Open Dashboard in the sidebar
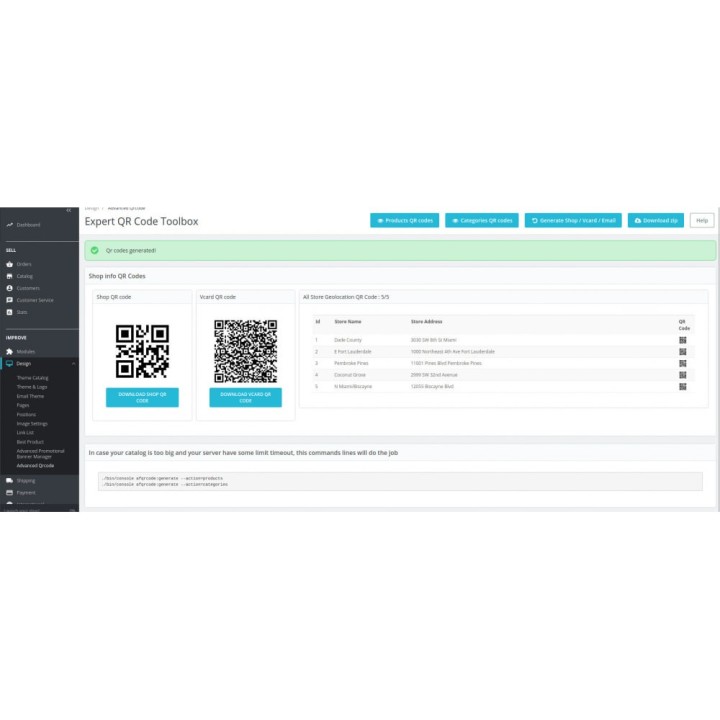 tap(28, 225)
